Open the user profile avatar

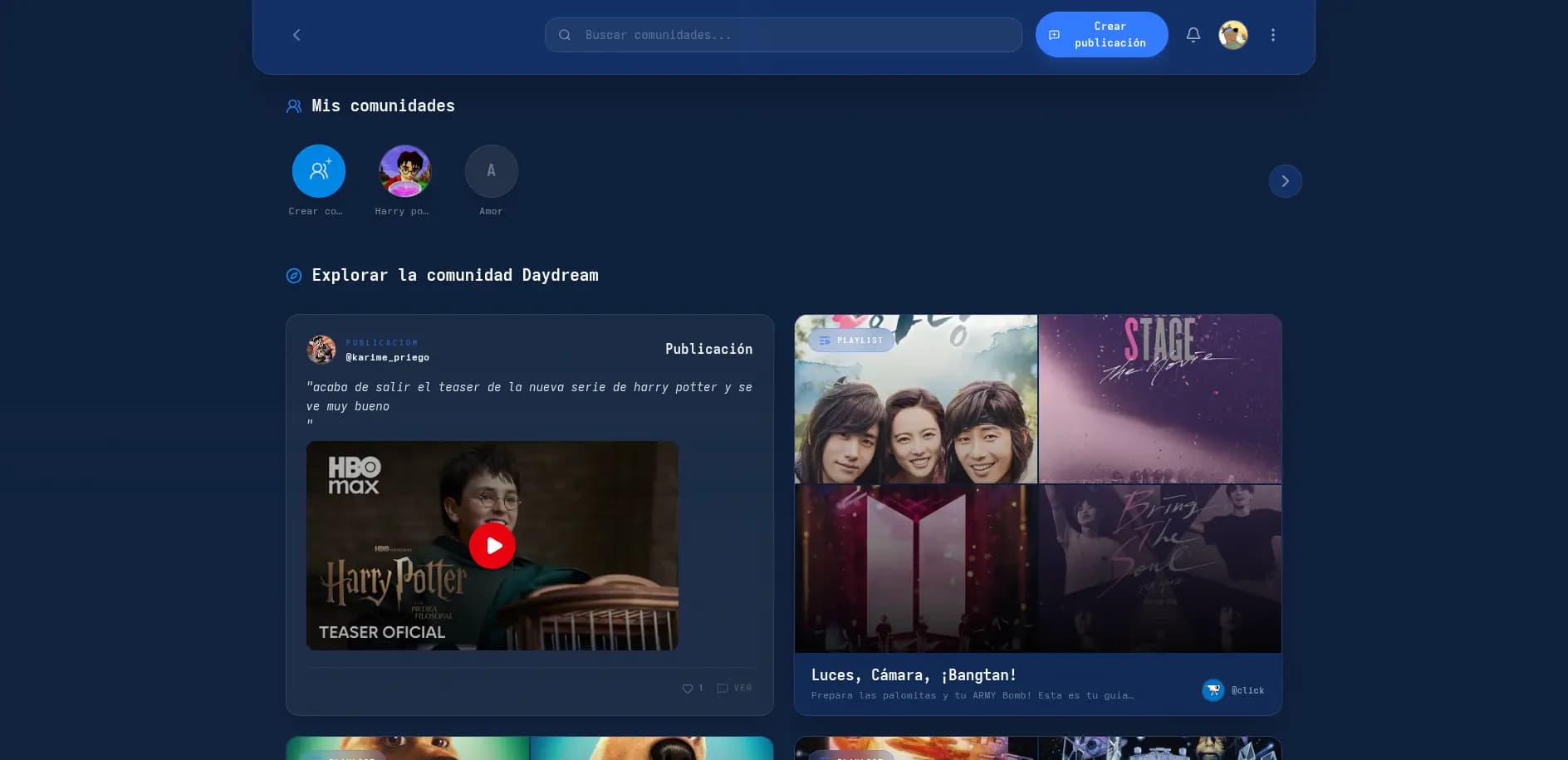[1233, 35]
